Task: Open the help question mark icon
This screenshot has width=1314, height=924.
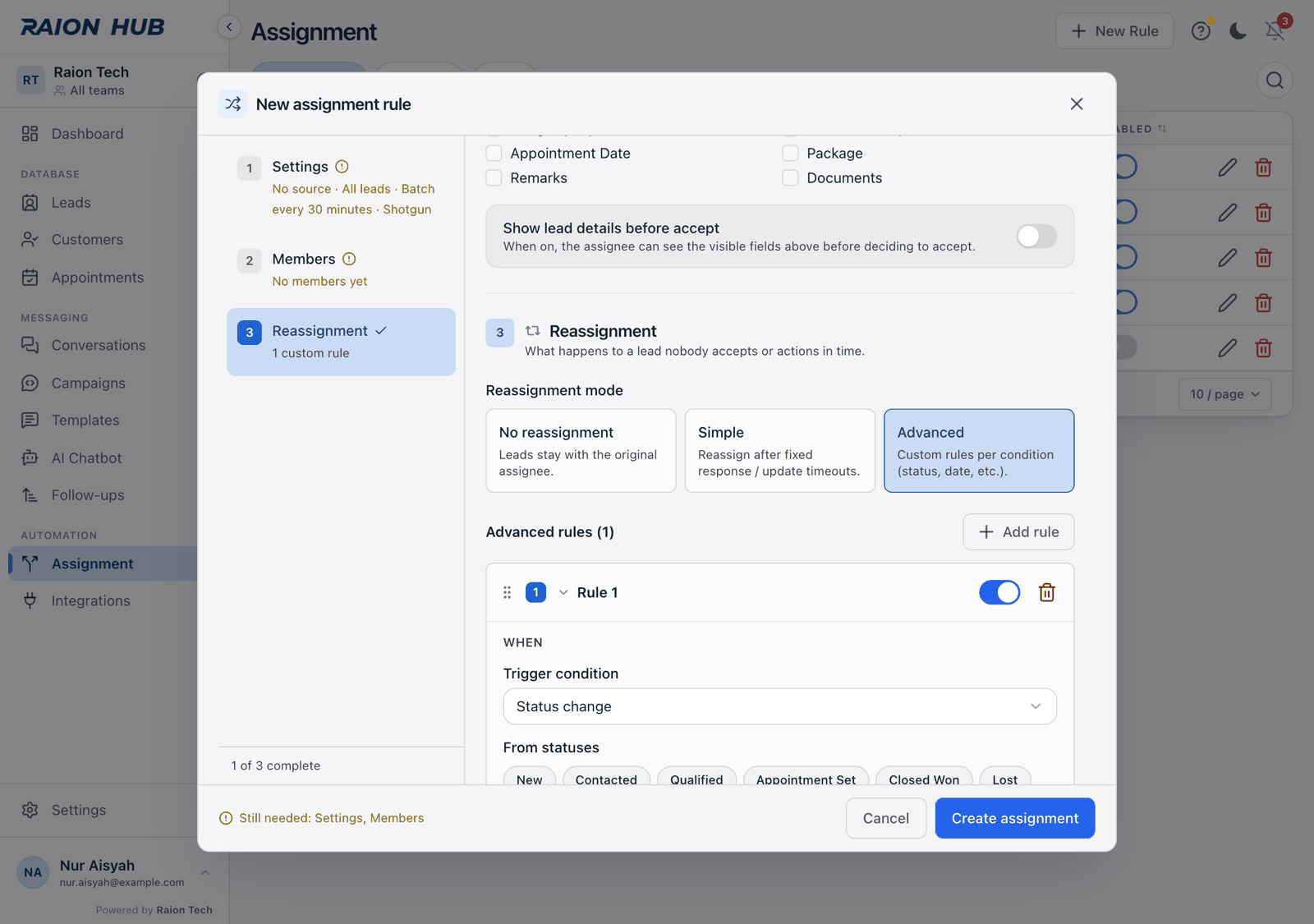Action: coord(1201,31)
